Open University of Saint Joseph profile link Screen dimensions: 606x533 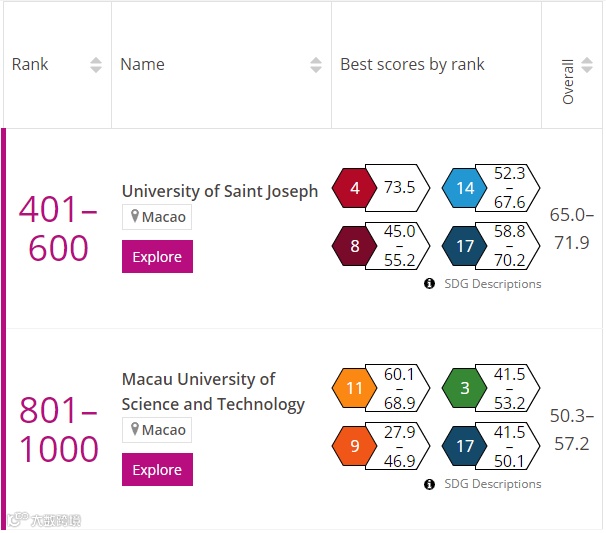pos(220,190)
